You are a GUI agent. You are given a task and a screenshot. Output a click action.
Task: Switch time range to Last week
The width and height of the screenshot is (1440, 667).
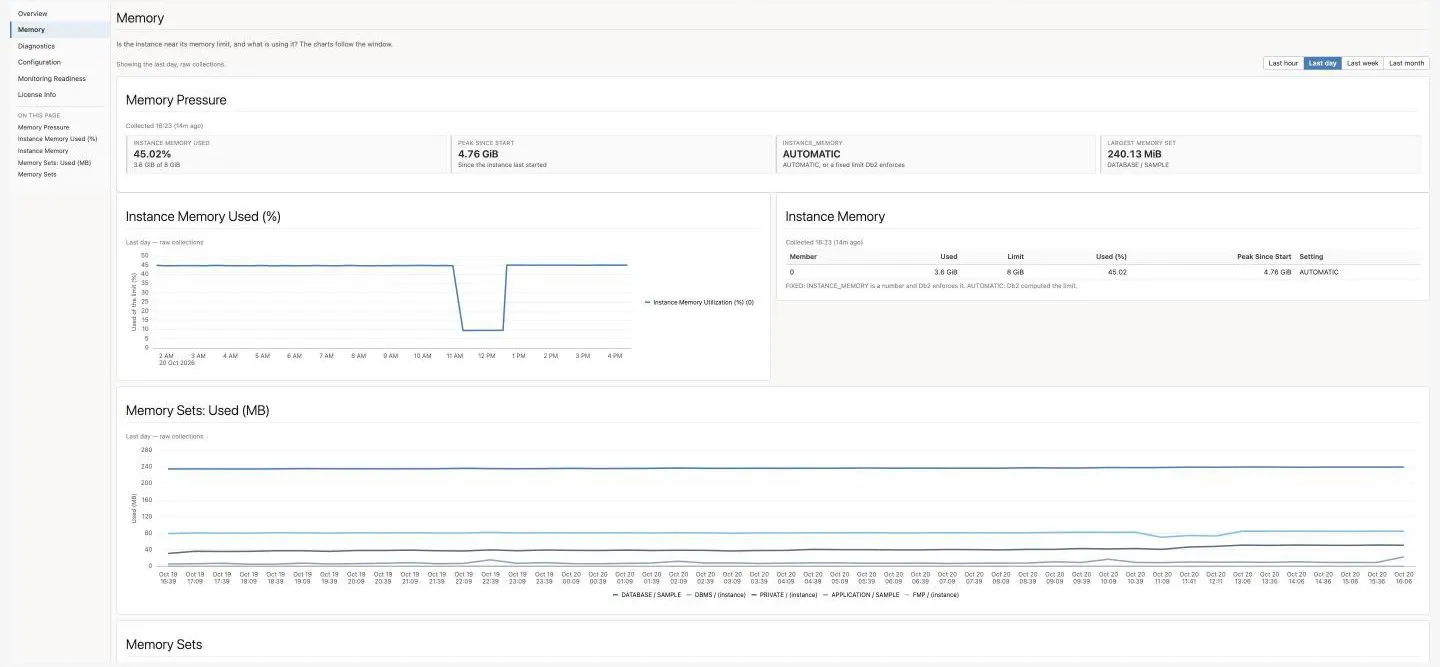tap(1362, 63)
